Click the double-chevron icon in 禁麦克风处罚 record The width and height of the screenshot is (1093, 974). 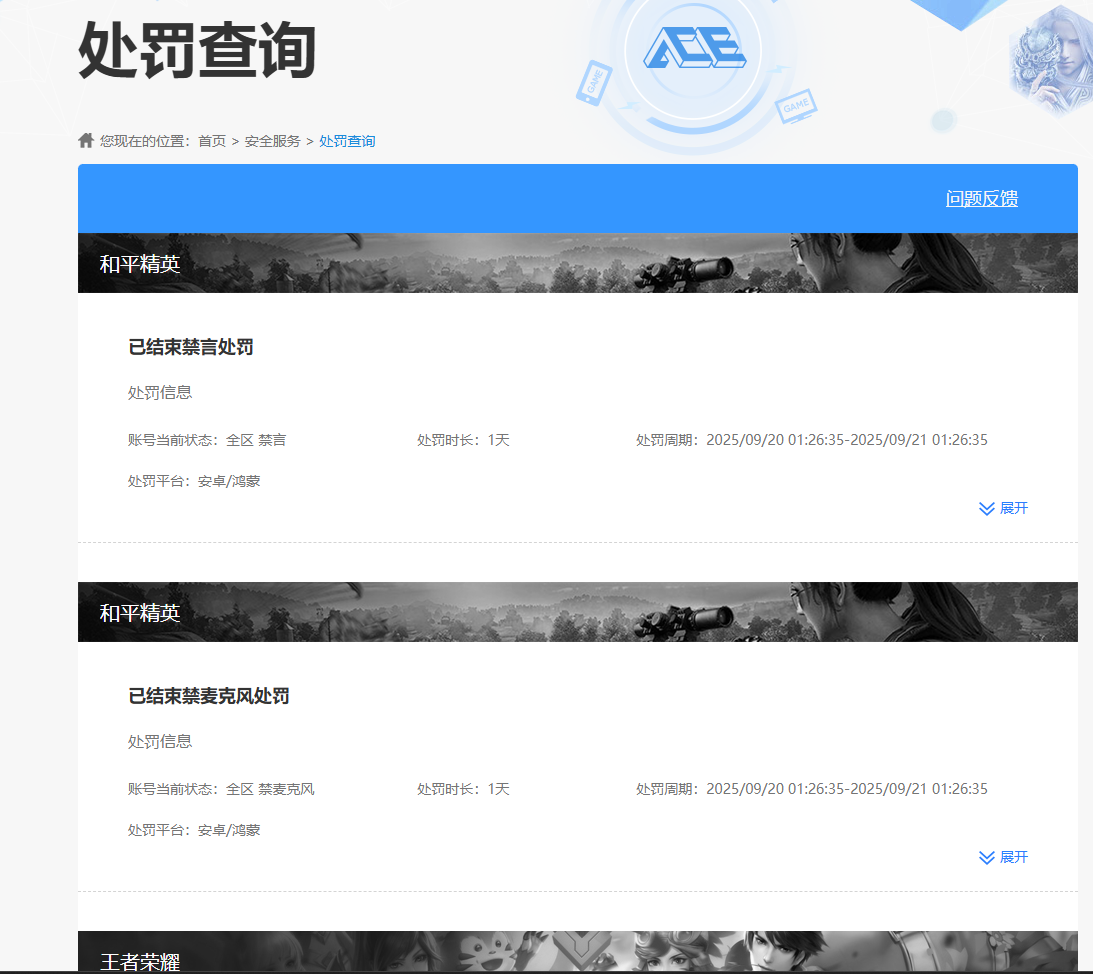[986, 857]
